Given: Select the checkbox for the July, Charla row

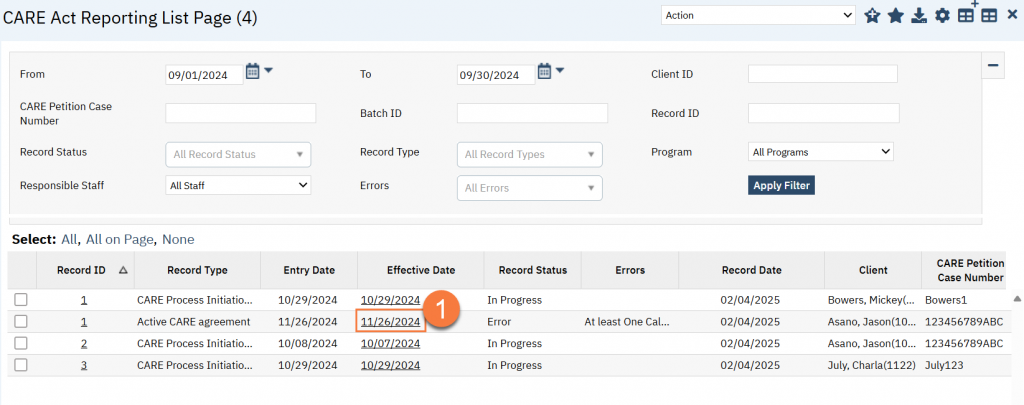Looking at the screenshot, I should point(21,365).
